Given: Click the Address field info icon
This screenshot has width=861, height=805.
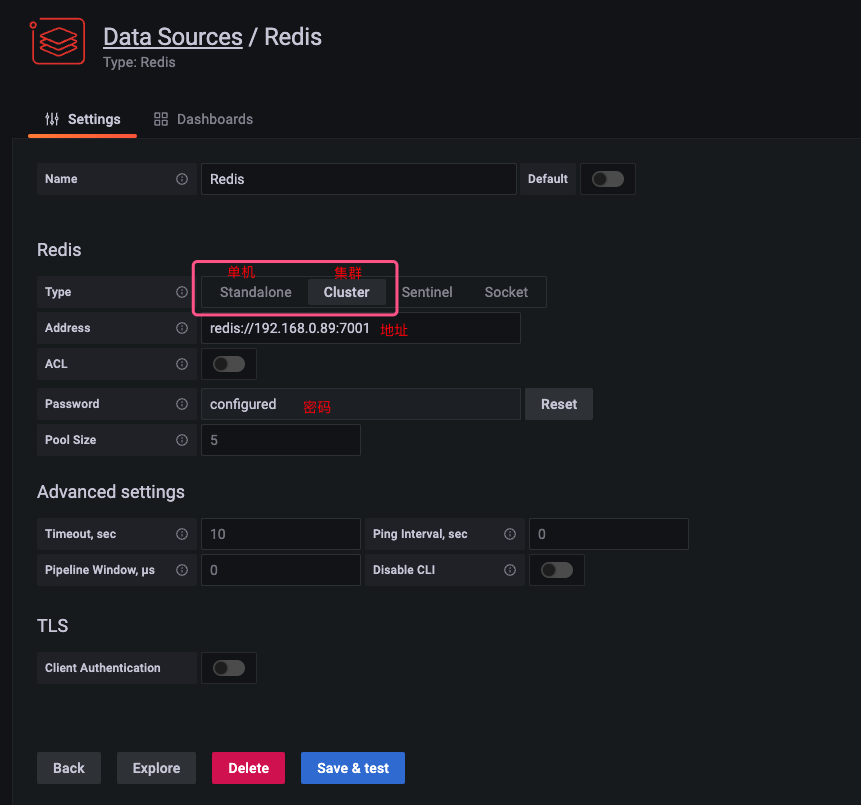Looking at the screenshot, I should click(x=182, y=328).
